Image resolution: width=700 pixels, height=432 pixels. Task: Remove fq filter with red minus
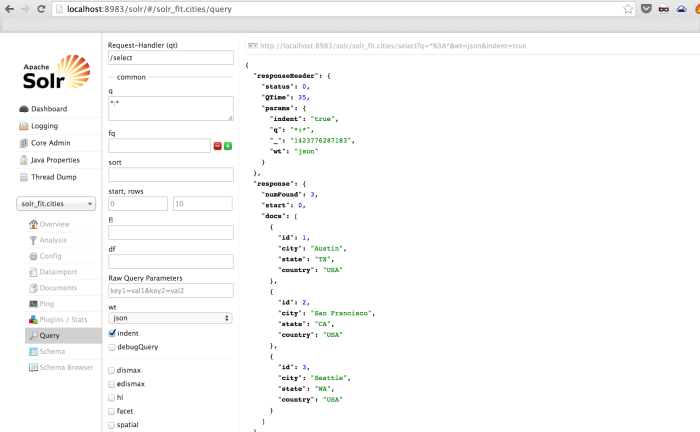point(217,146)
